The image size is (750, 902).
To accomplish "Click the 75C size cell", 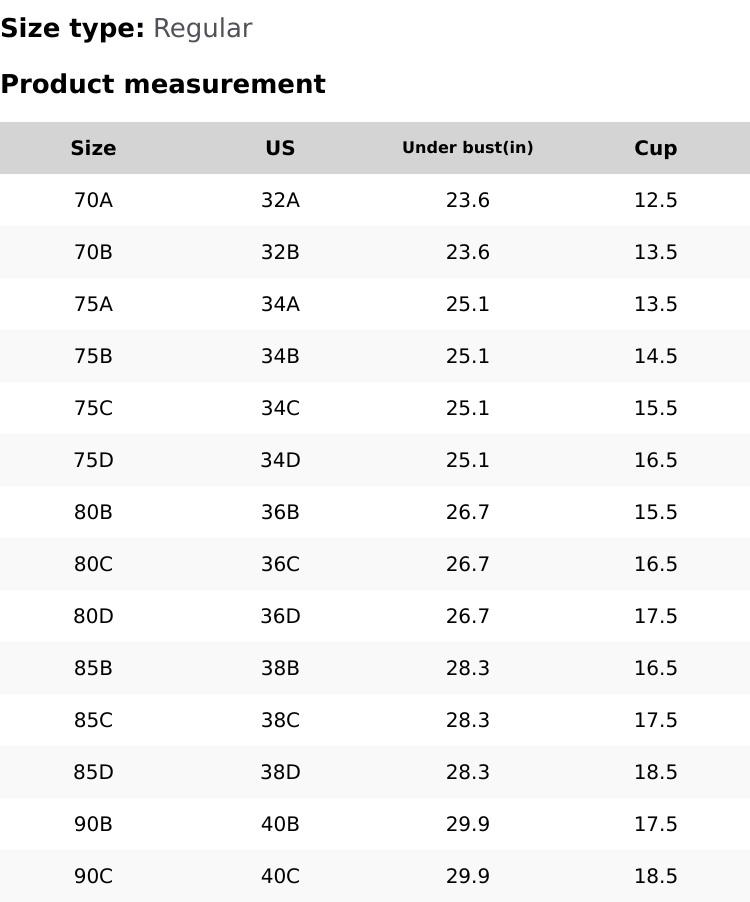I will tap(93, 408).
